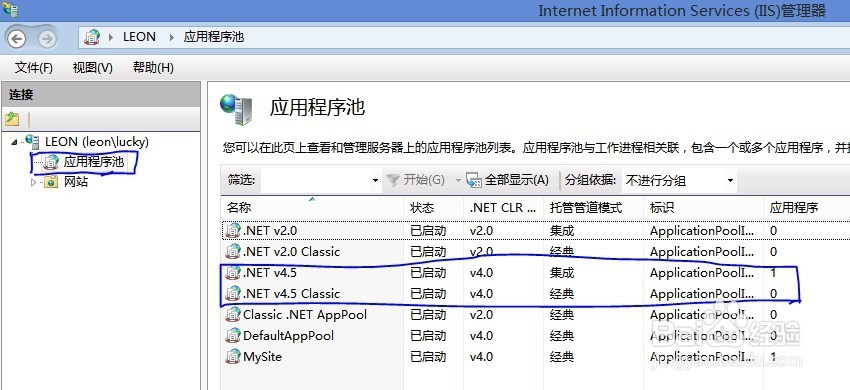Viewport: 850px width, 390px height.
Task: Click the Sites folder icon in tree
Action: click(51, 182)
